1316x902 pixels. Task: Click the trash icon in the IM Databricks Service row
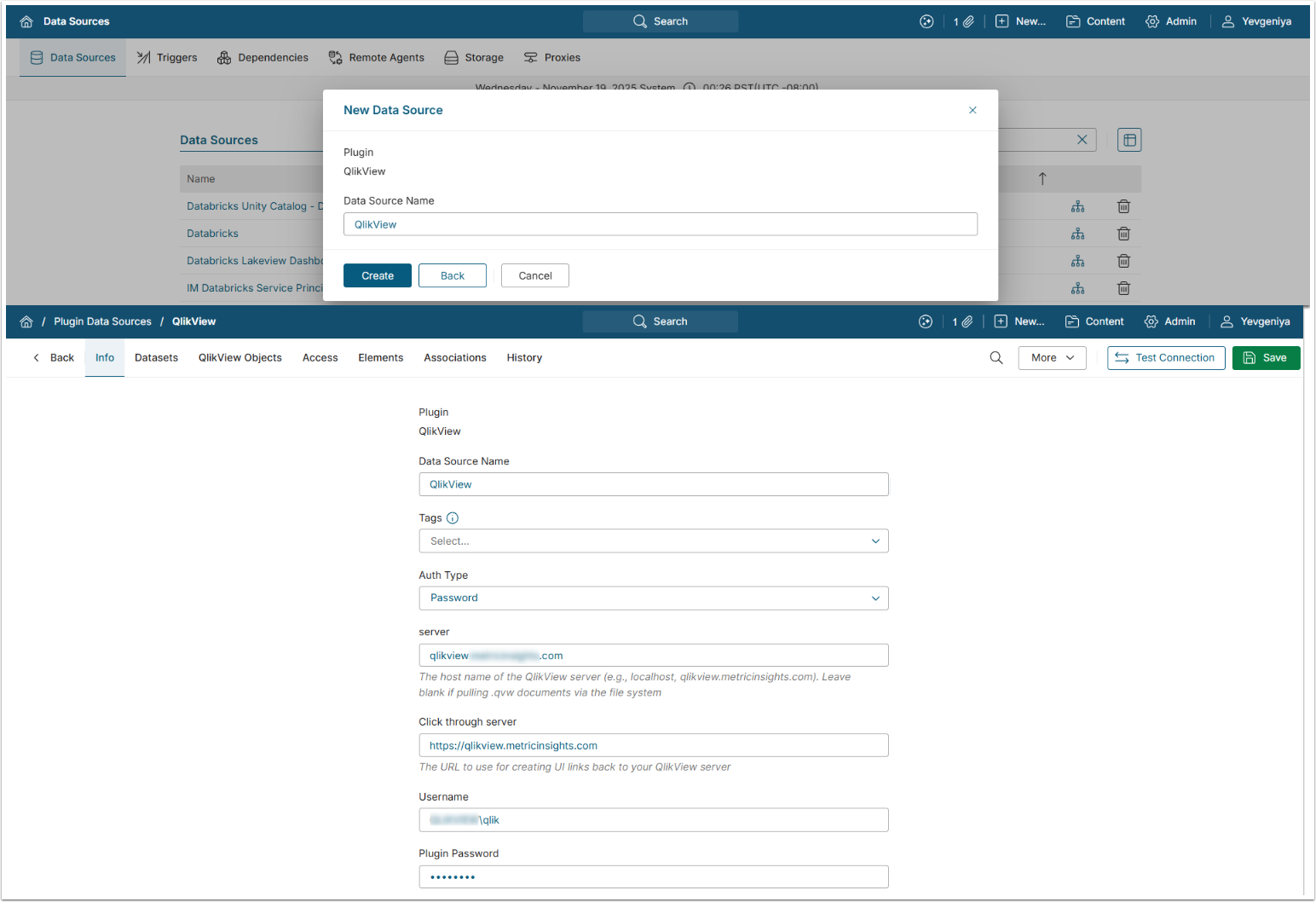(1124, 288)
